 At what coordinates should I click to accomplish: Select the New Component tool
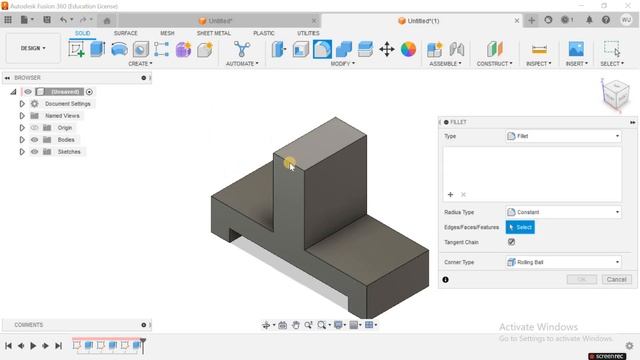coord(434,49)
